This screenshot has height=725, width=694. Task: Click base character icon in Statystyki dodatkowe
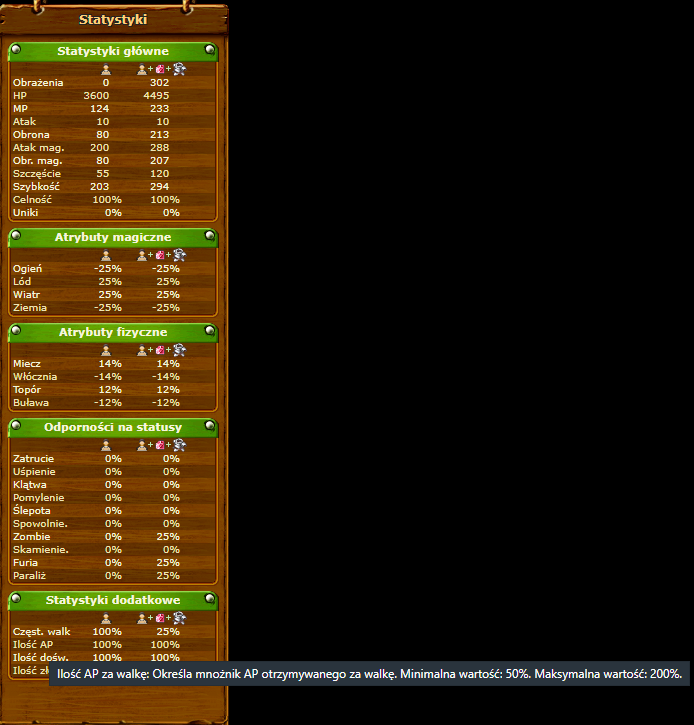click(x=107, y=618)
